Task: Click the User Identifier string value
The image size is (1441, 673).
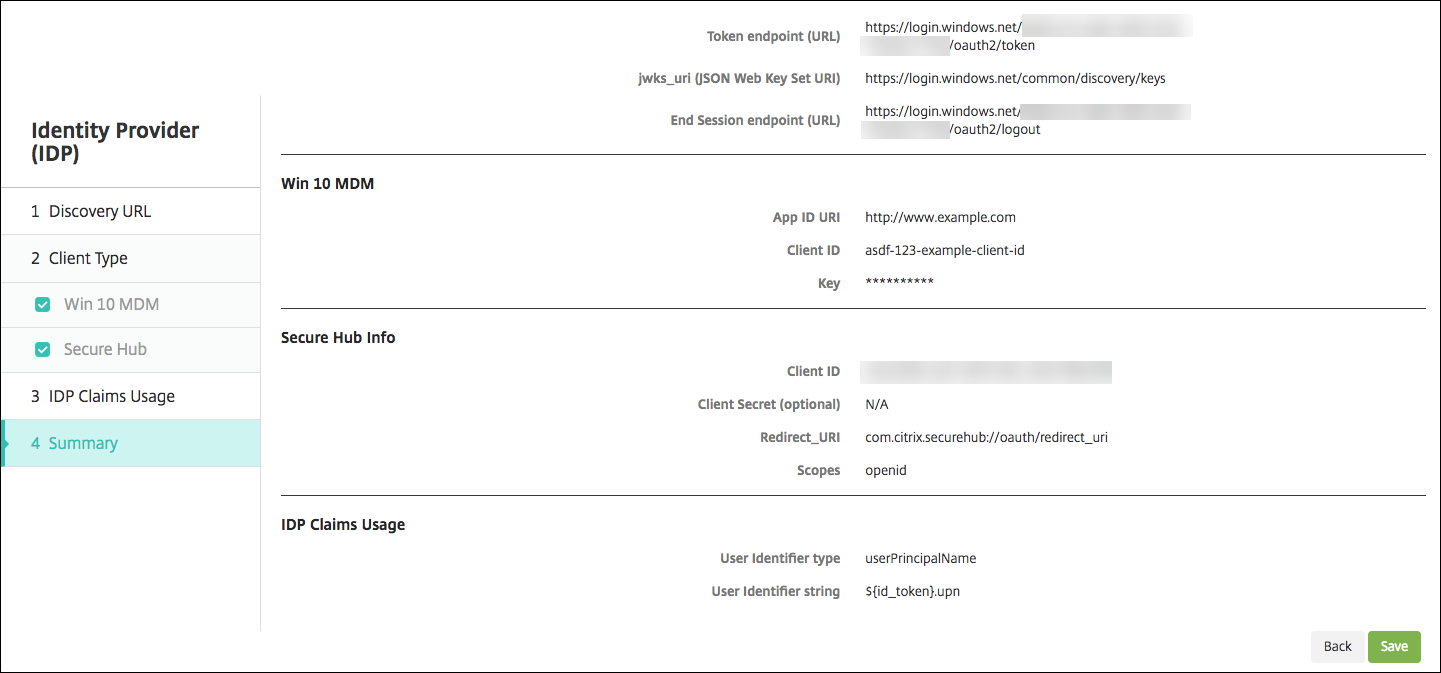Action: (x=912, y=591)
